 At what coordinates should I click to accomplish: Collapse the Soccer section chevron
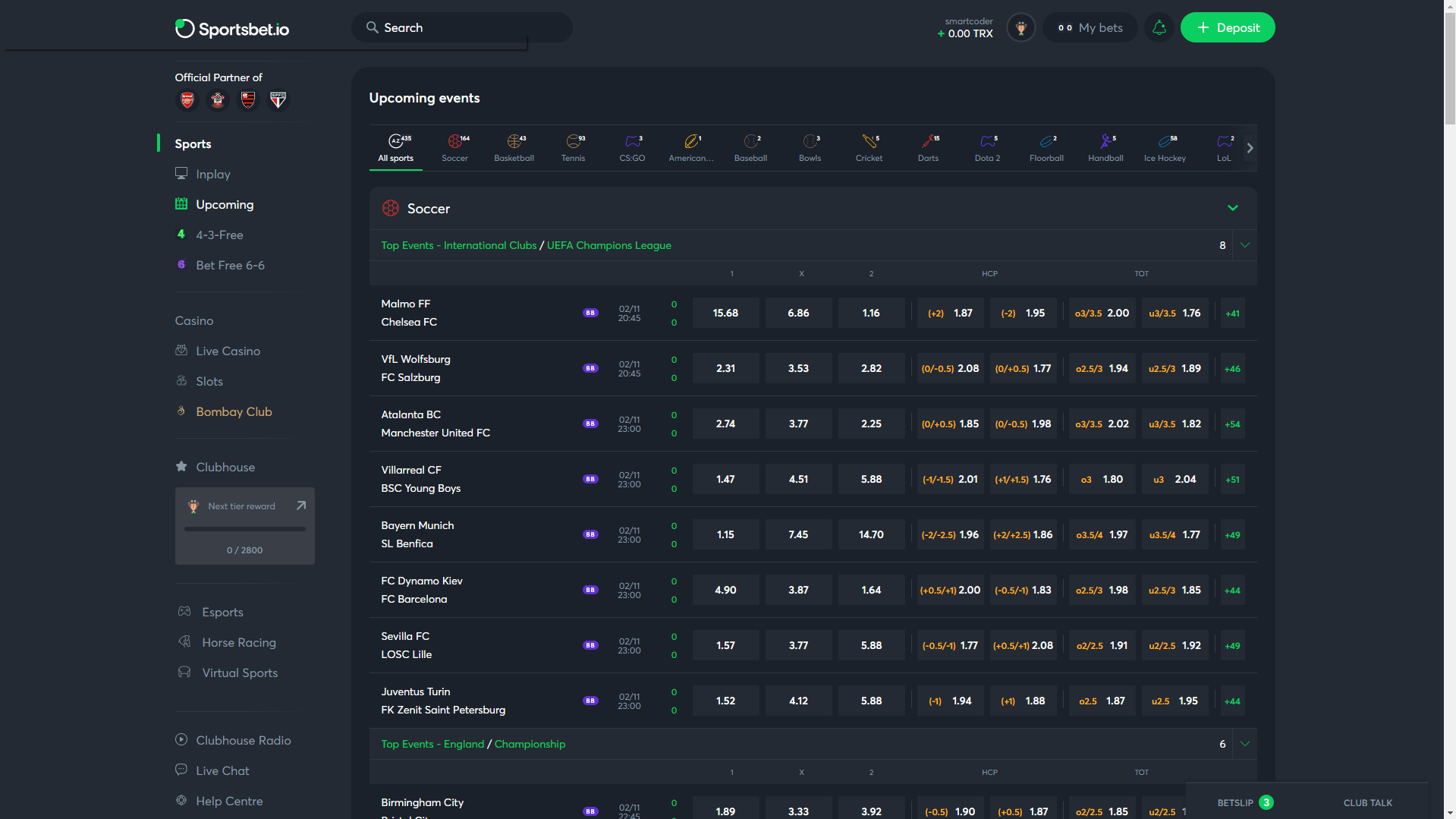(x=1232, y=208)
